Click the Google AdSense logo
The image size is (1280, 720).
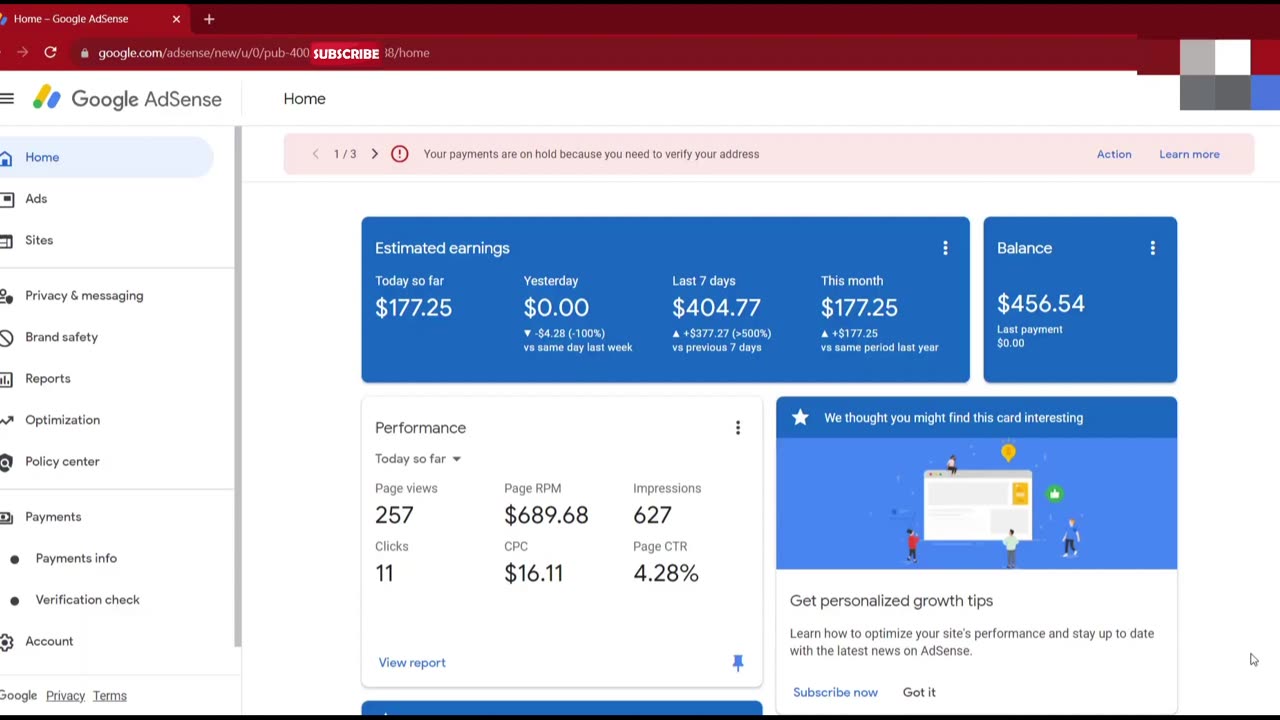click(x=127, y=98)
